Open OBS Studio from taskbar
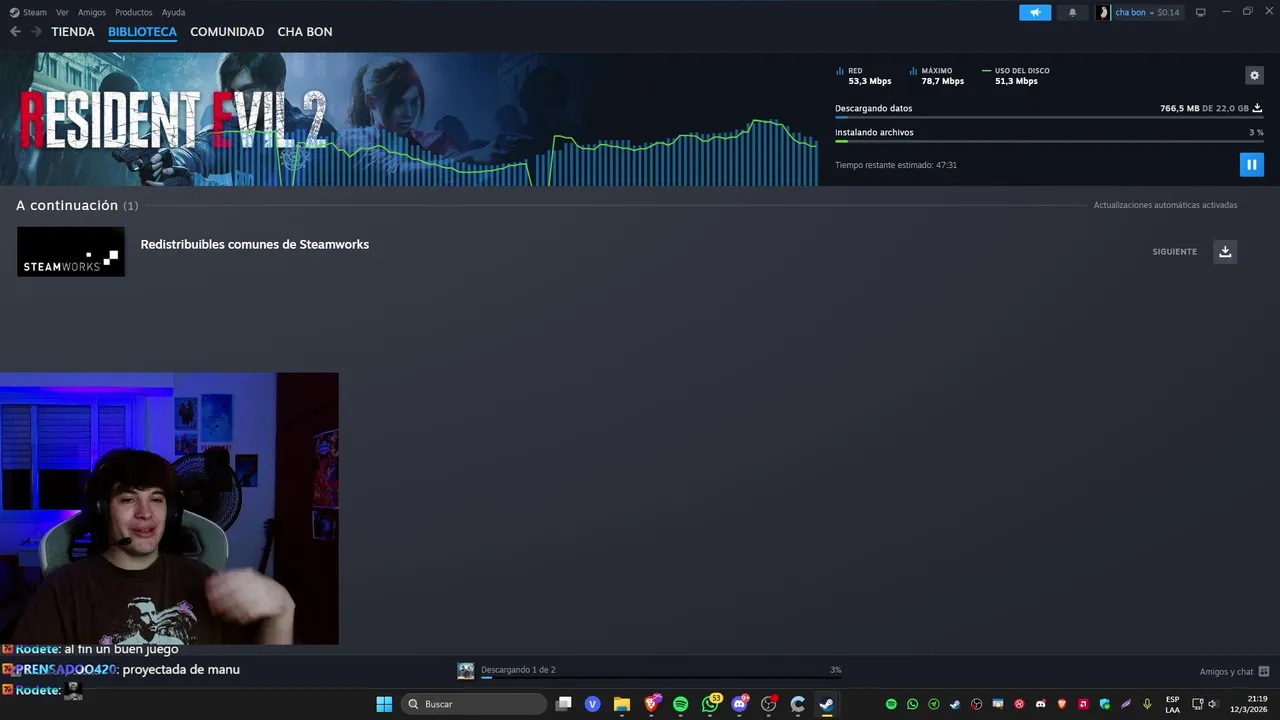 [769, 704]
